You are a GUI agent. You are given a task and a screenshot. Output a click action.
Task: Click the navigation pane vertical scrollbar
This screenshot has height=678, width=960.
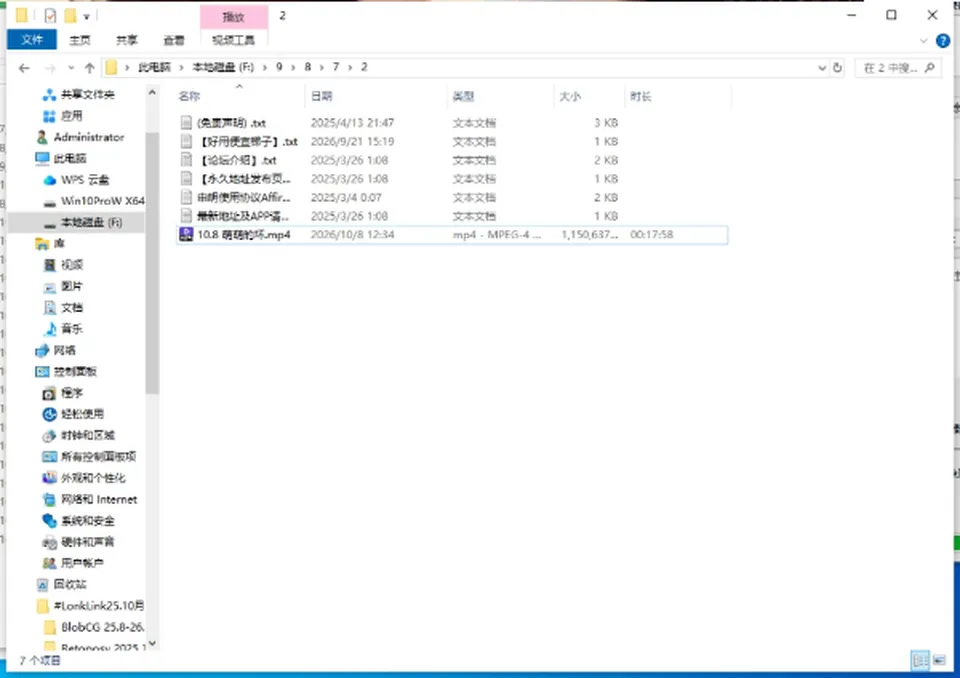(x=152, y=263)
